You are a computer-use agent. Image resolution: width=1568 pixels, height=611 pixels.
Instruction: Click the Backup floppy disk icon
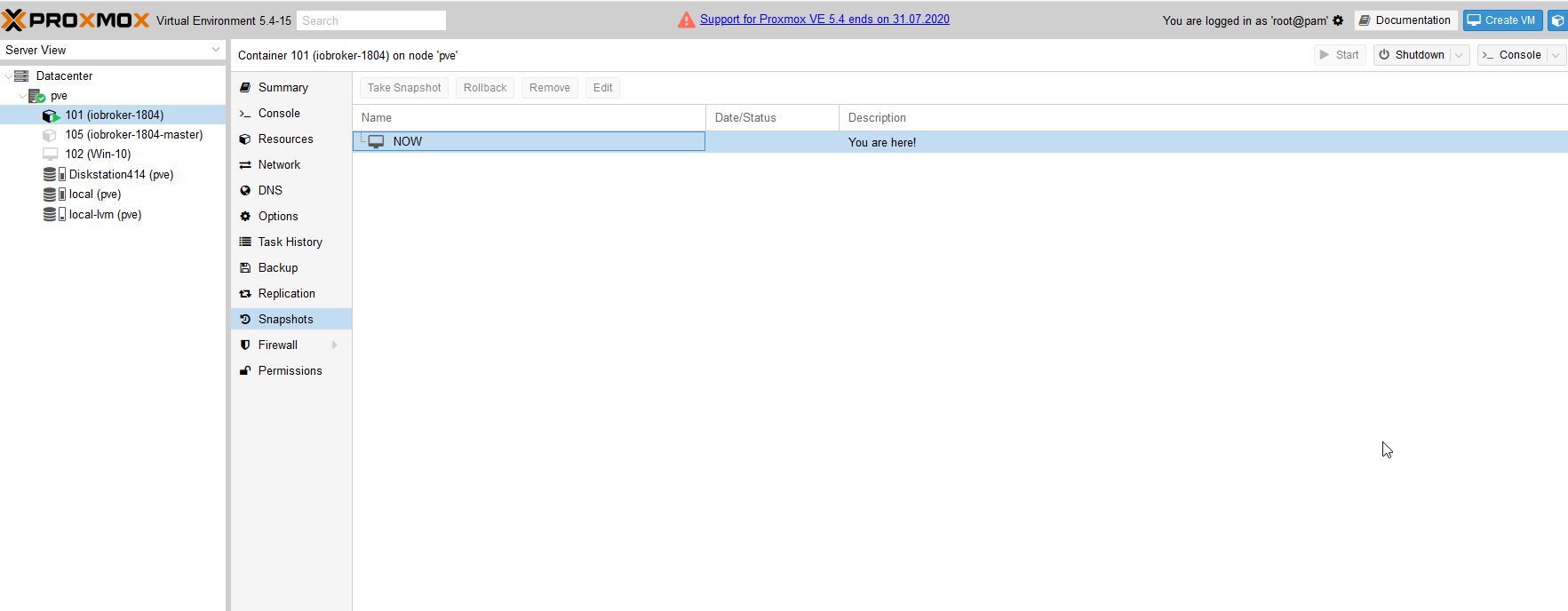(245, 268)
